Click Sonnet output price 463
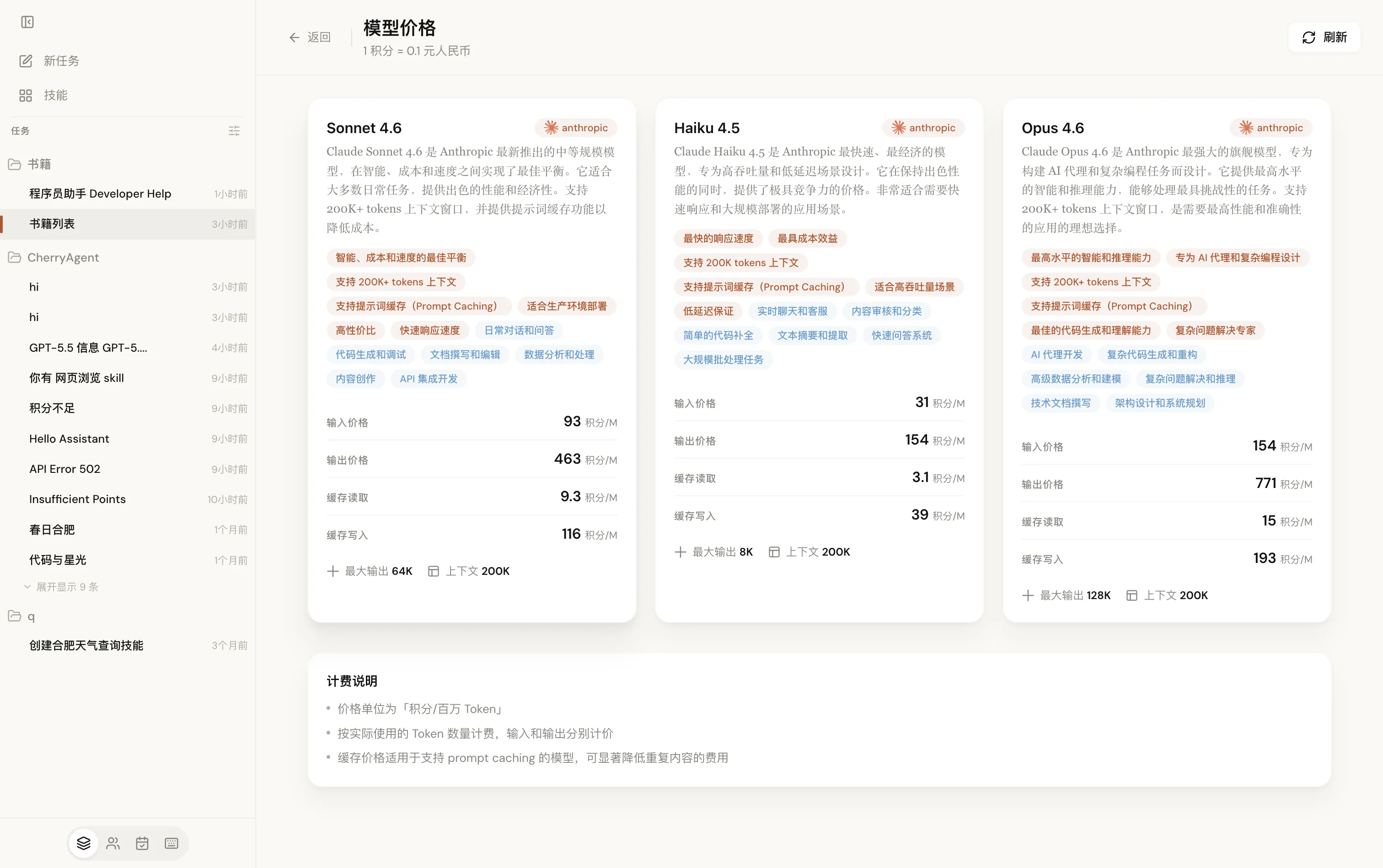The height and width of the screenshot is (868, 1383). click(x=567, y=459)
